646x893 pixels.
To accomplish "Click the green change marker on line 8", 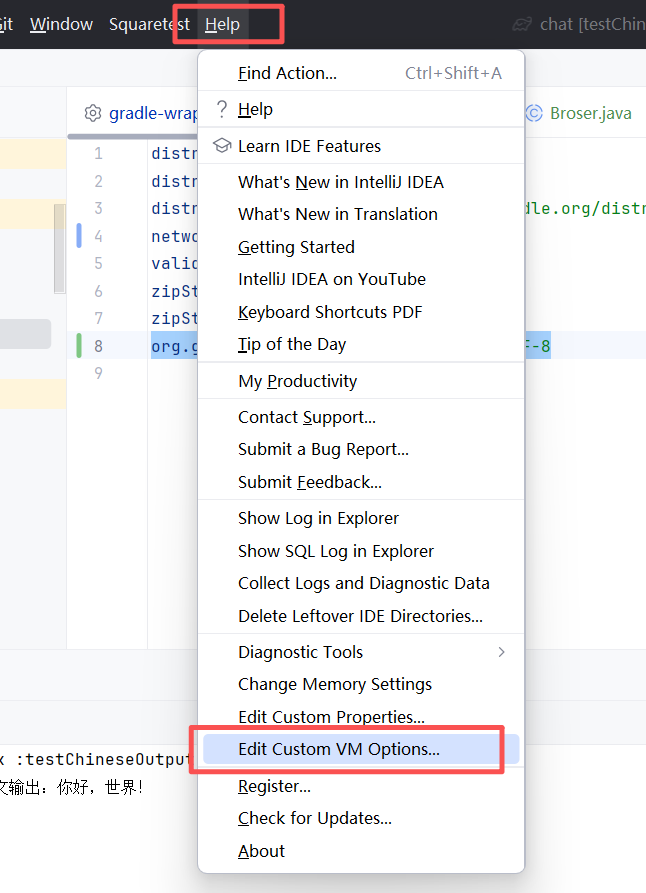I will (x=79, y=346).
